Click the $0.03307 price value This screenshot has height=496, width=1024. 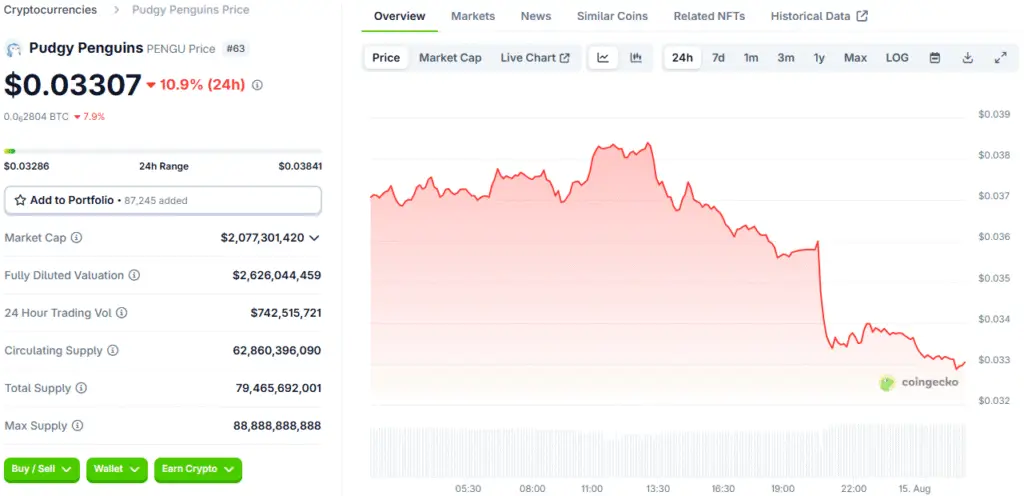pyautogui.click(x=72, y=85)
